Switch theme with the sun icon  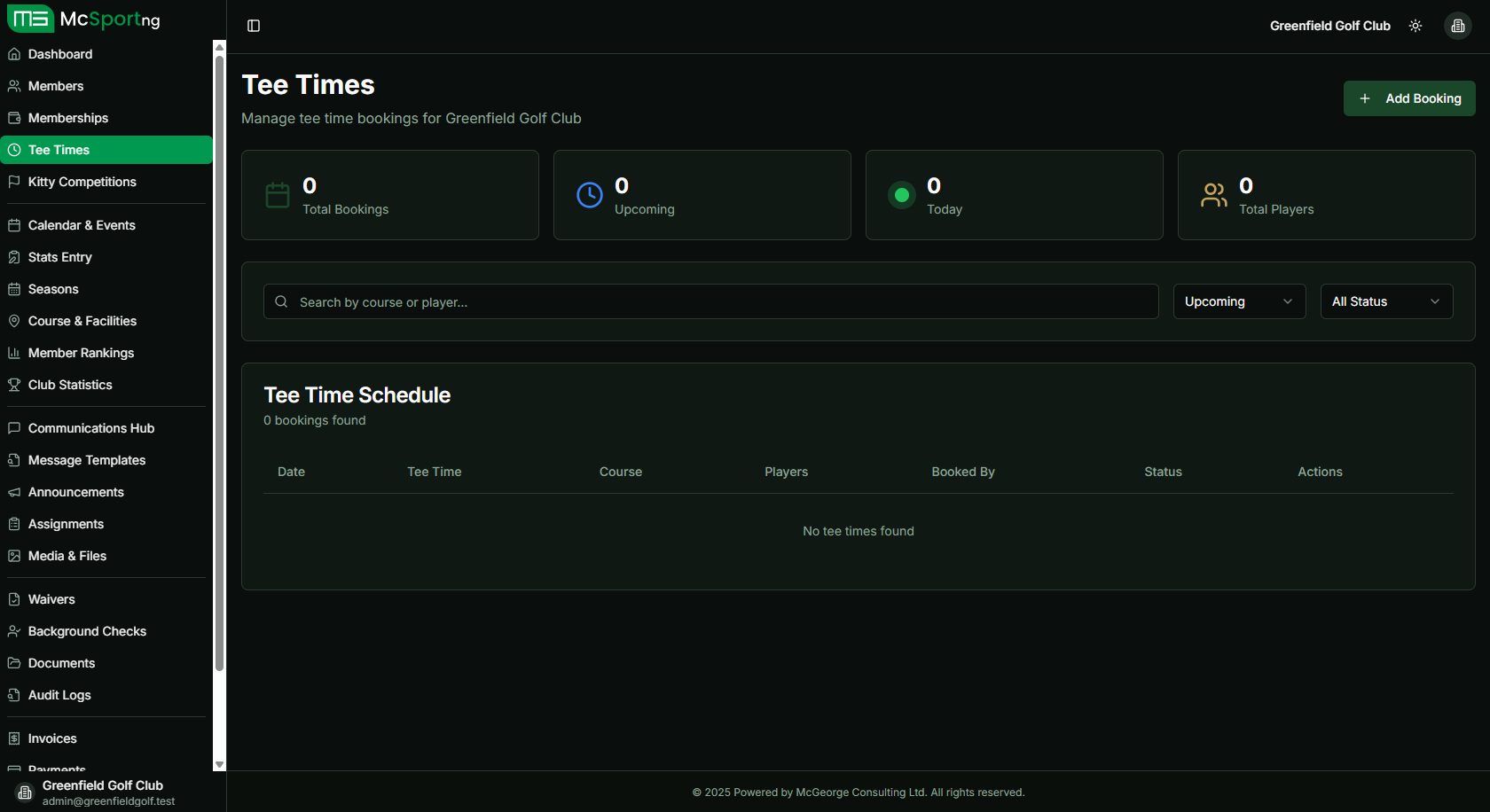(x=1415, y=26)
